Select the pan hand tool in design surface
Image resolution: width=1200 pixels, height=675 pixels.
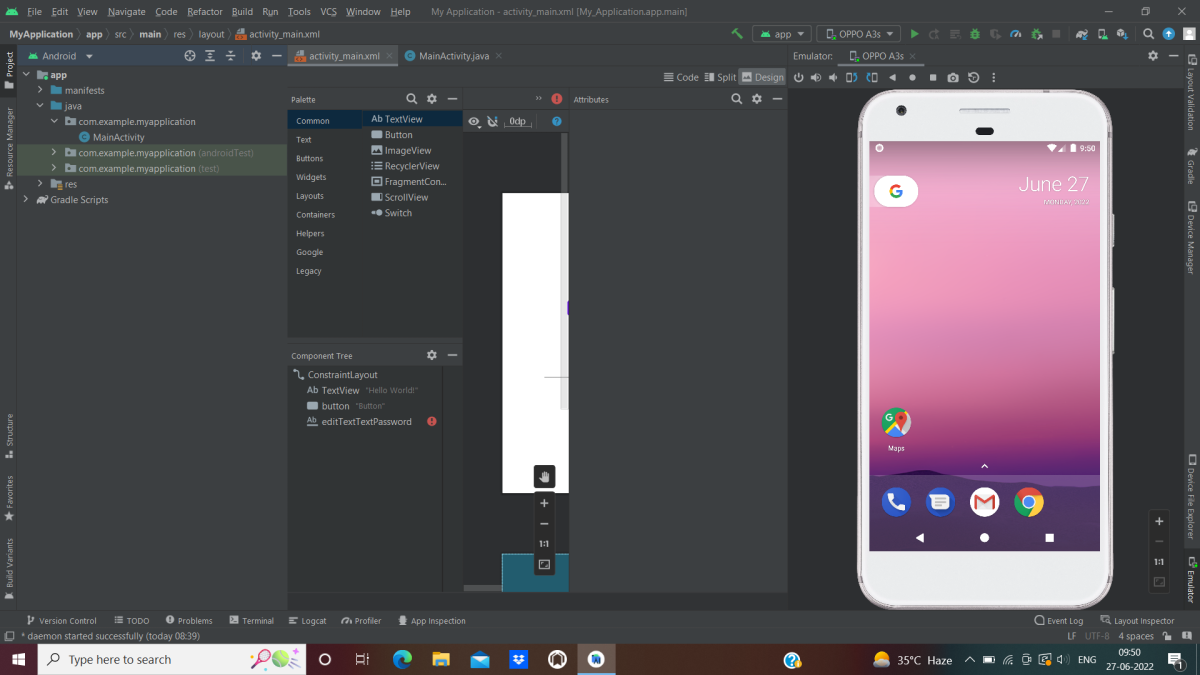pos(544,477)
